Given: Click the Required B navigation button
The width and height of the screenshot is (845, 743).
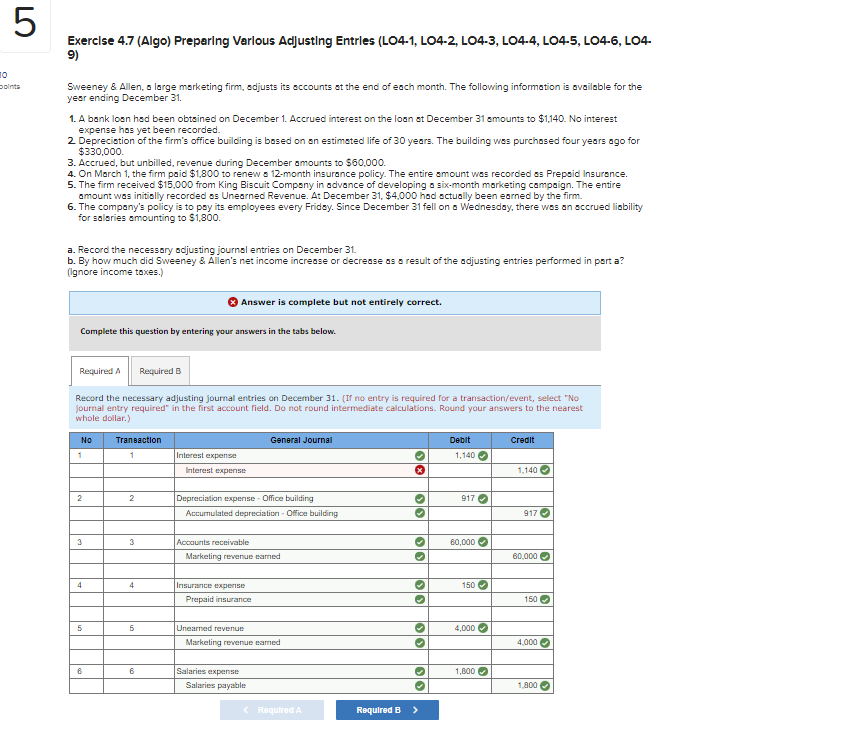Looking at the screenshot, I should [387, 710].
